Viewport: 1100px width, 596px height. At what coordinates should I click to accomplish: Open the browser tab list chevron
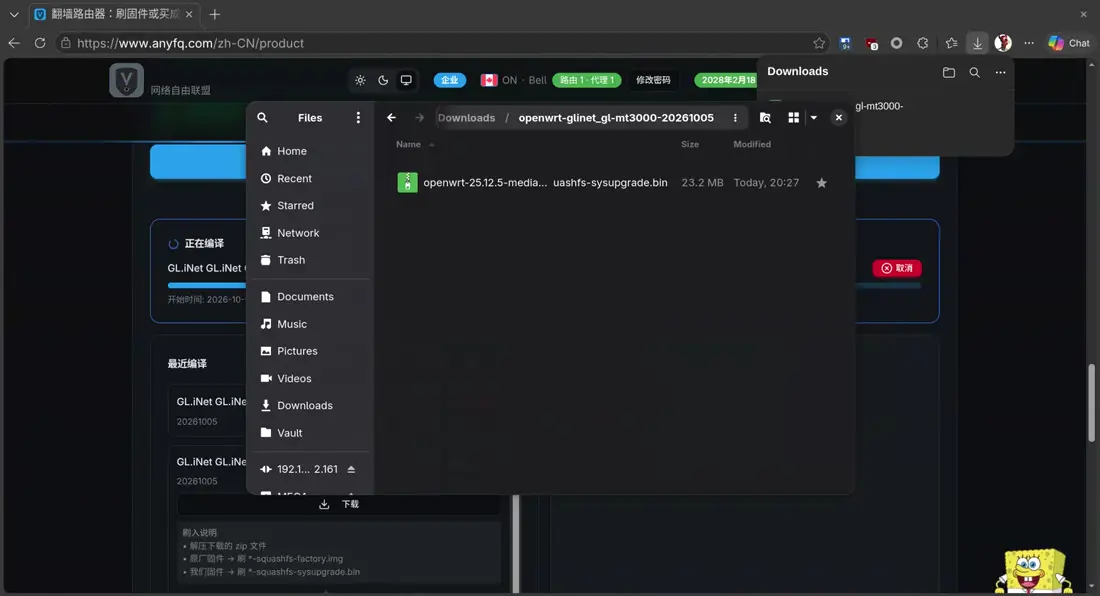[x=14, y=14]
